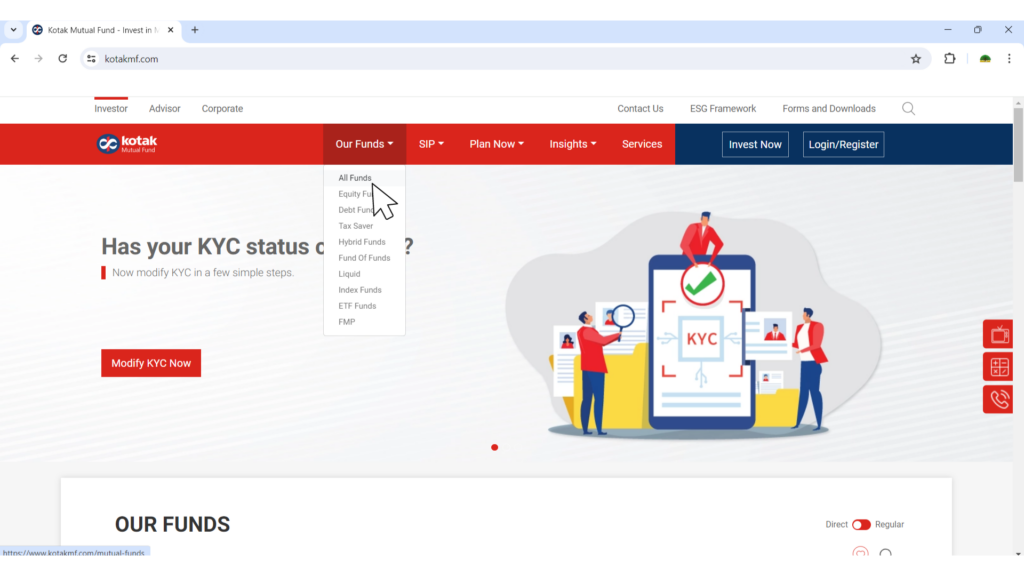Image resolution: width=1024 pixels, height=576 pixels.
Task: Open the browser extensions puzzle icon
Action: (950, 59)
